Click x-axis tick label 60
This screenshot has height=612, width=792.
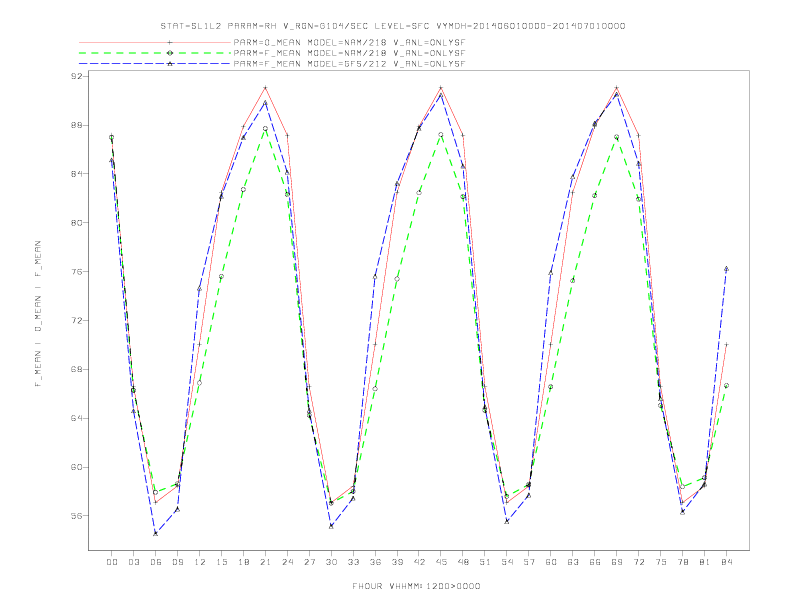coord(551,562)
